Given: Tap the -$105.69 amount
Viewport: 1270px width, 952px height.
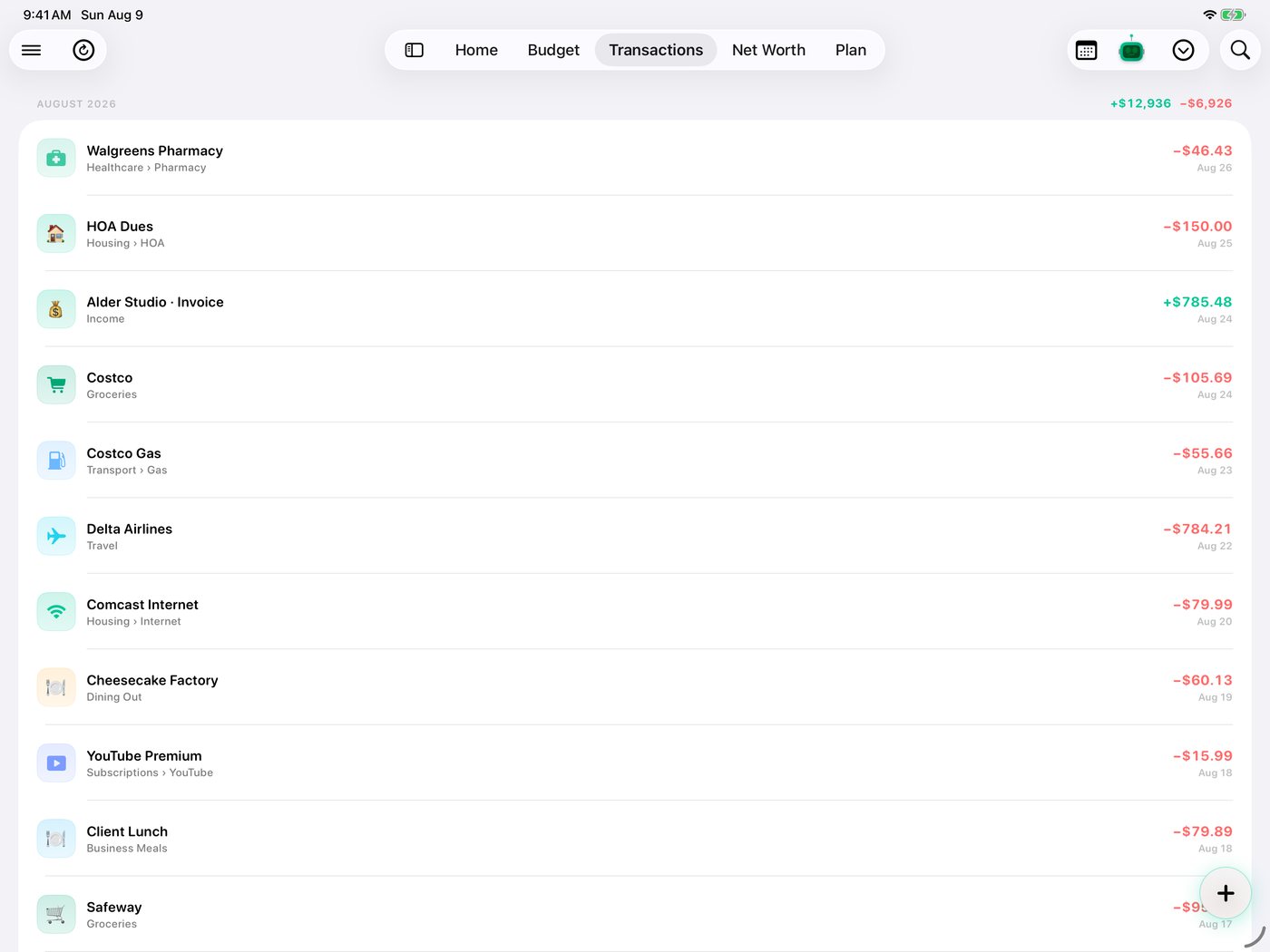Looking at the screenshot, I should coord(1197,377).
